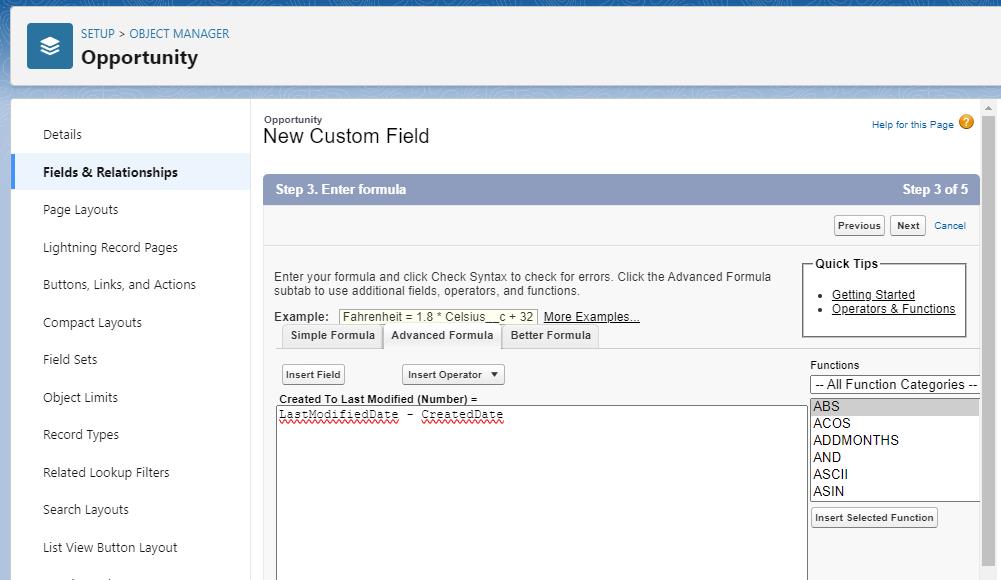Click the Previous button
The image size is (1001, 580).
coord(858,225)
